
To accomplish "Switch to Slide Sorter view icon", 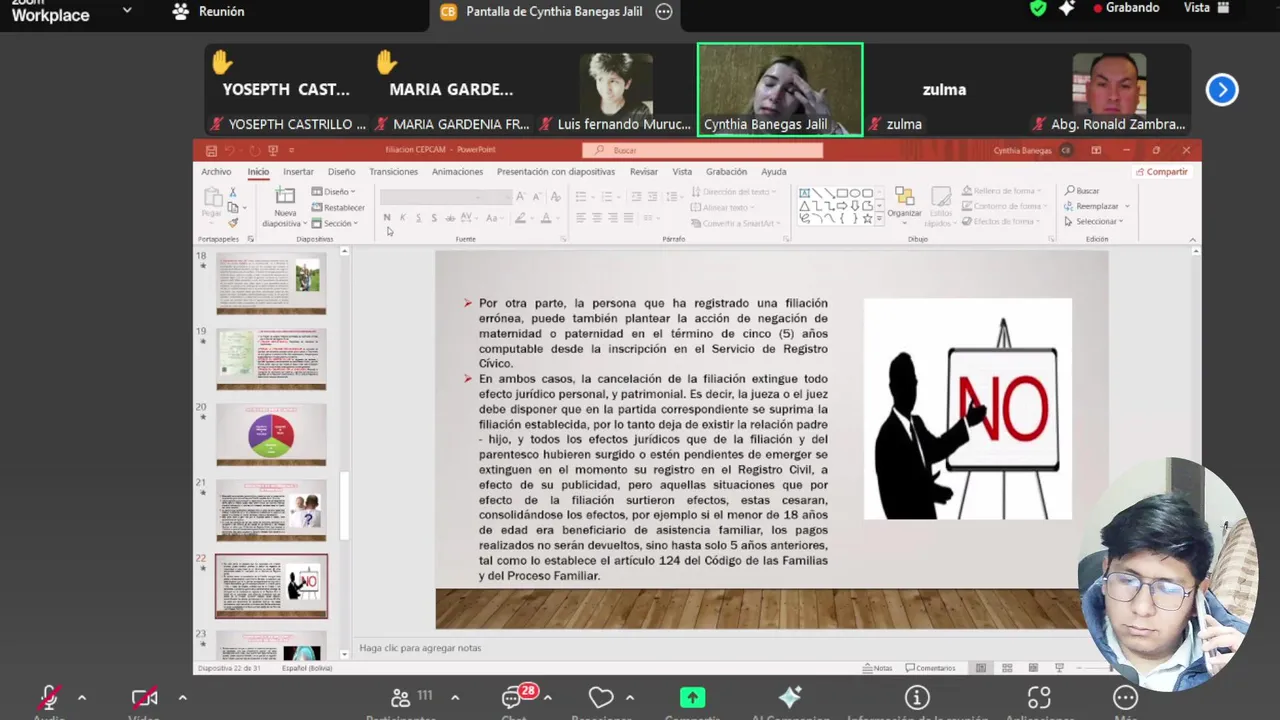I will tap(1007, 668).
